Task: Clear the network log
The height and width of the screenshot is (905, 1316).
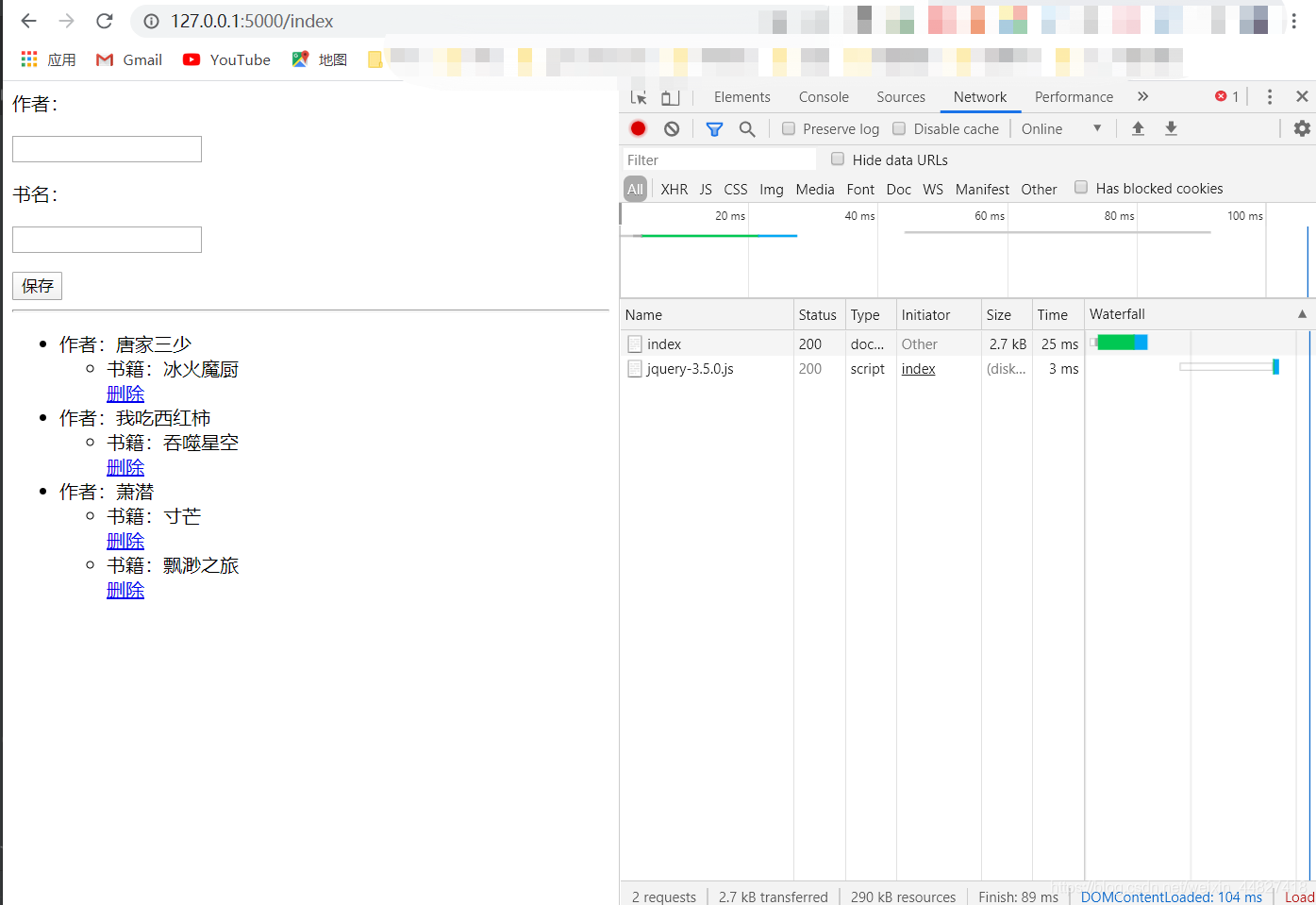Action: (x=672, y=128)
